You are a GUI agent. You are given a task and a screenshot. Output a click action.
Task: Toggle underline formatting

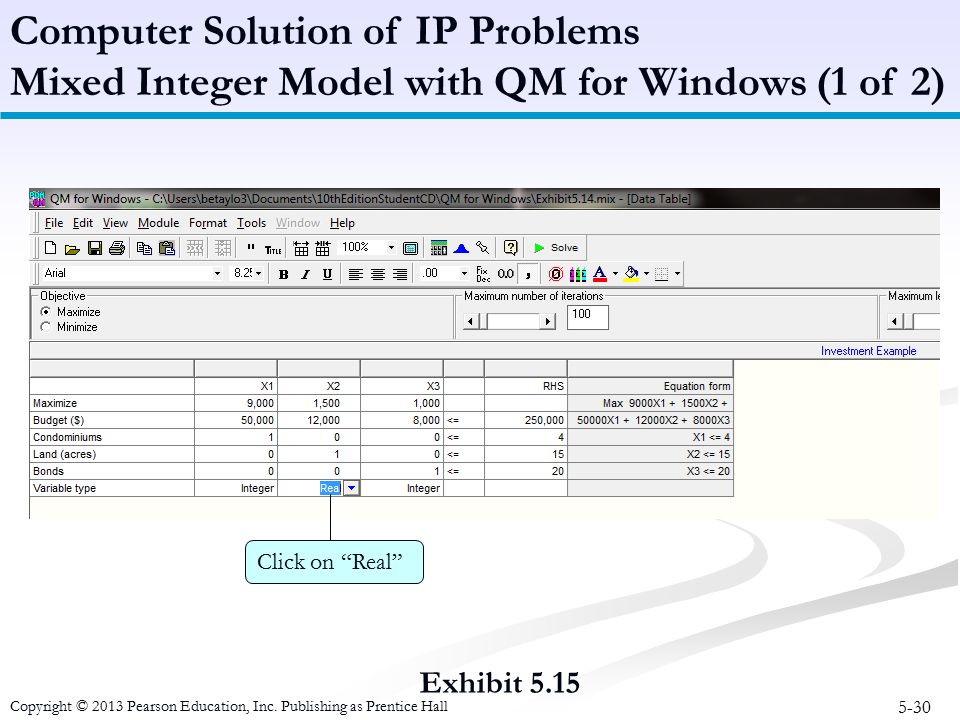point(328,274)
